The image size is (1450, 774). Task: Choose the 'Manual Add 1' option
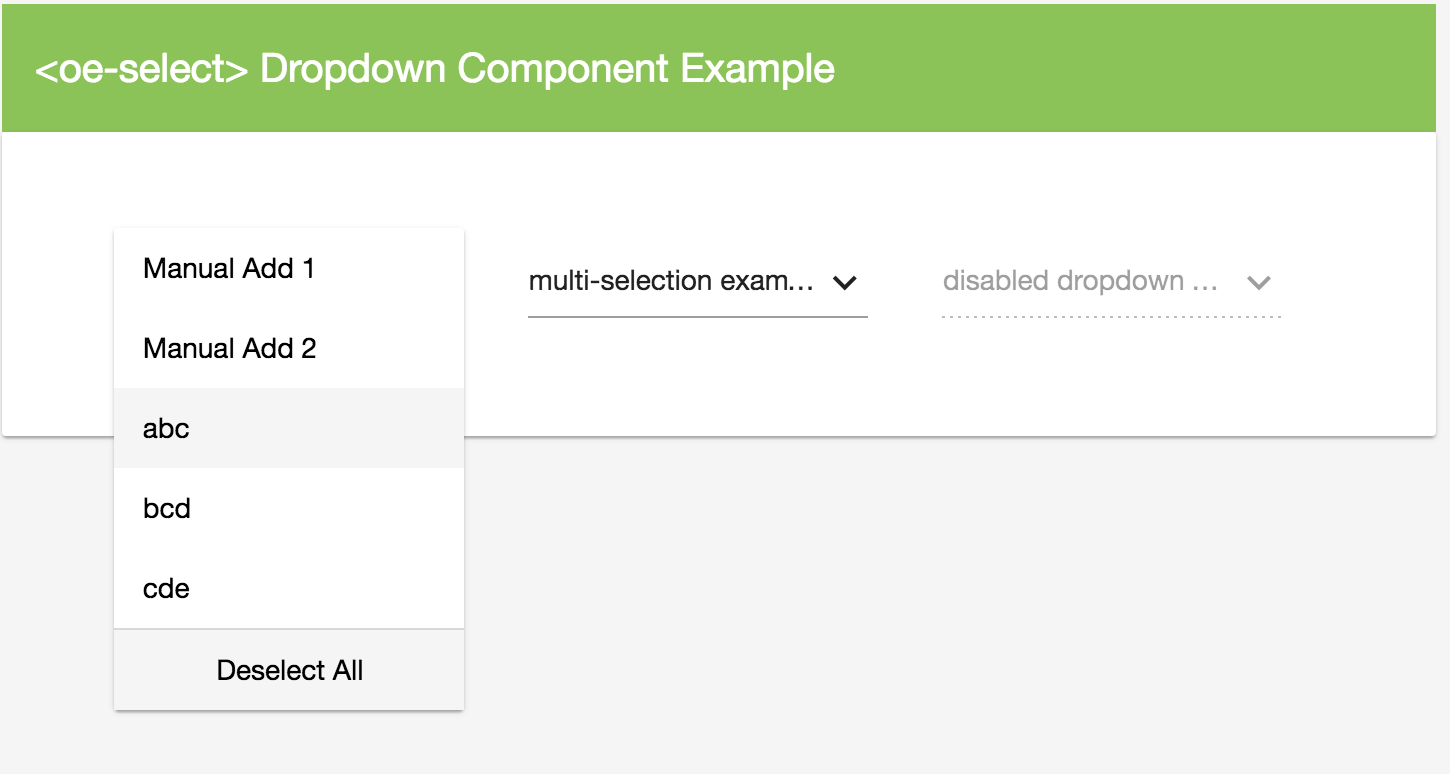point(289,268)
